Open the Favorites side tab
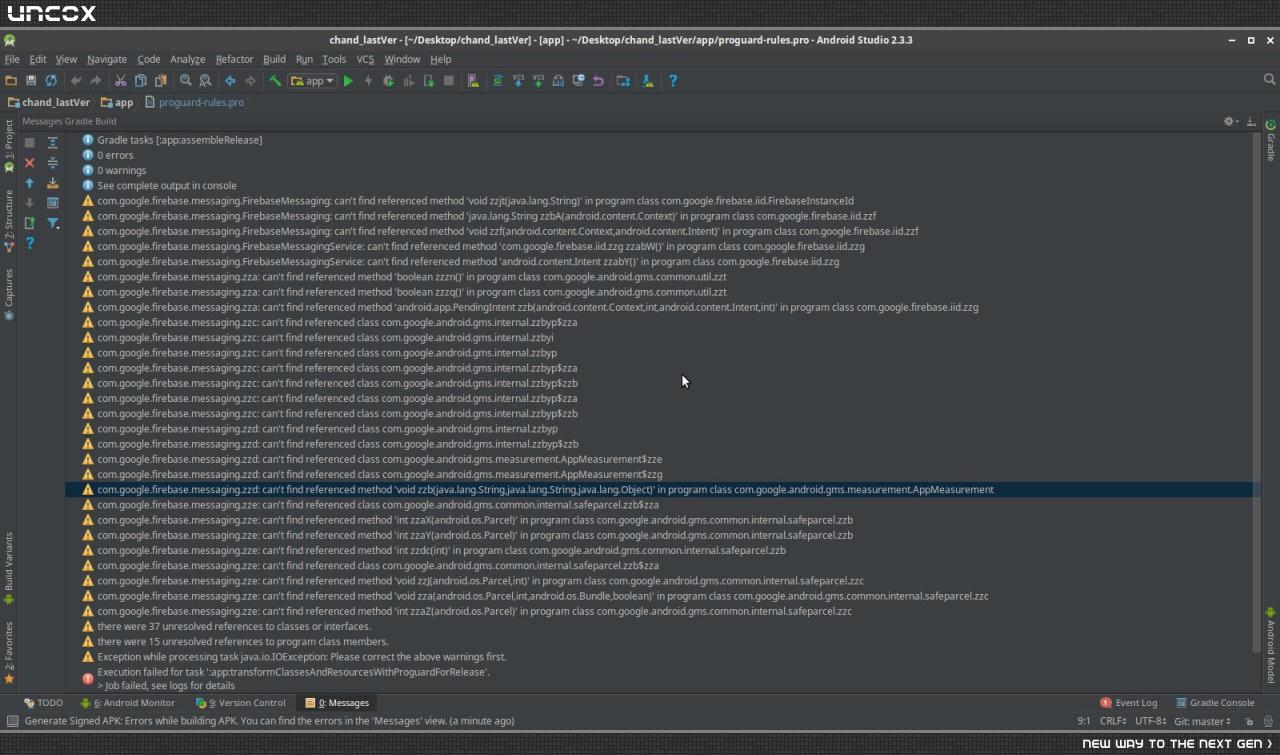The width and height of the screenshot is (1280, 755). click(x=9, y=652)
